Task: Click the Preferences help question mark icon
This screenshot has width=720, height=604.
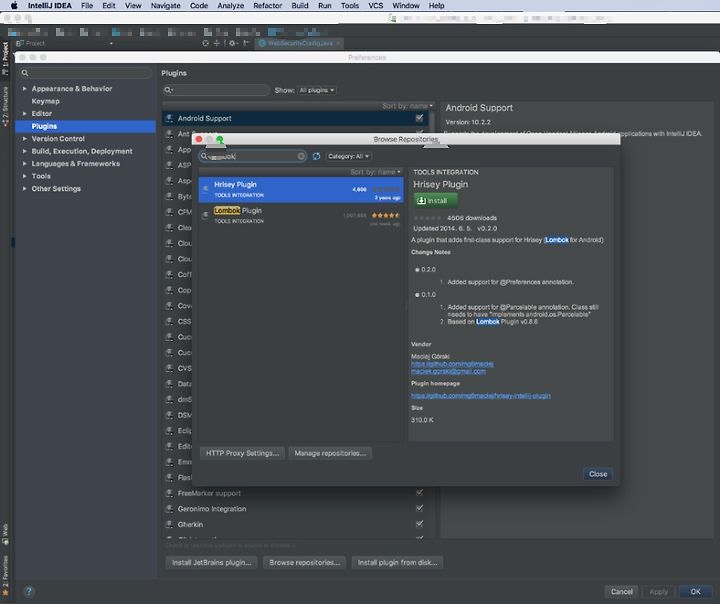Action: pos(28,592)
